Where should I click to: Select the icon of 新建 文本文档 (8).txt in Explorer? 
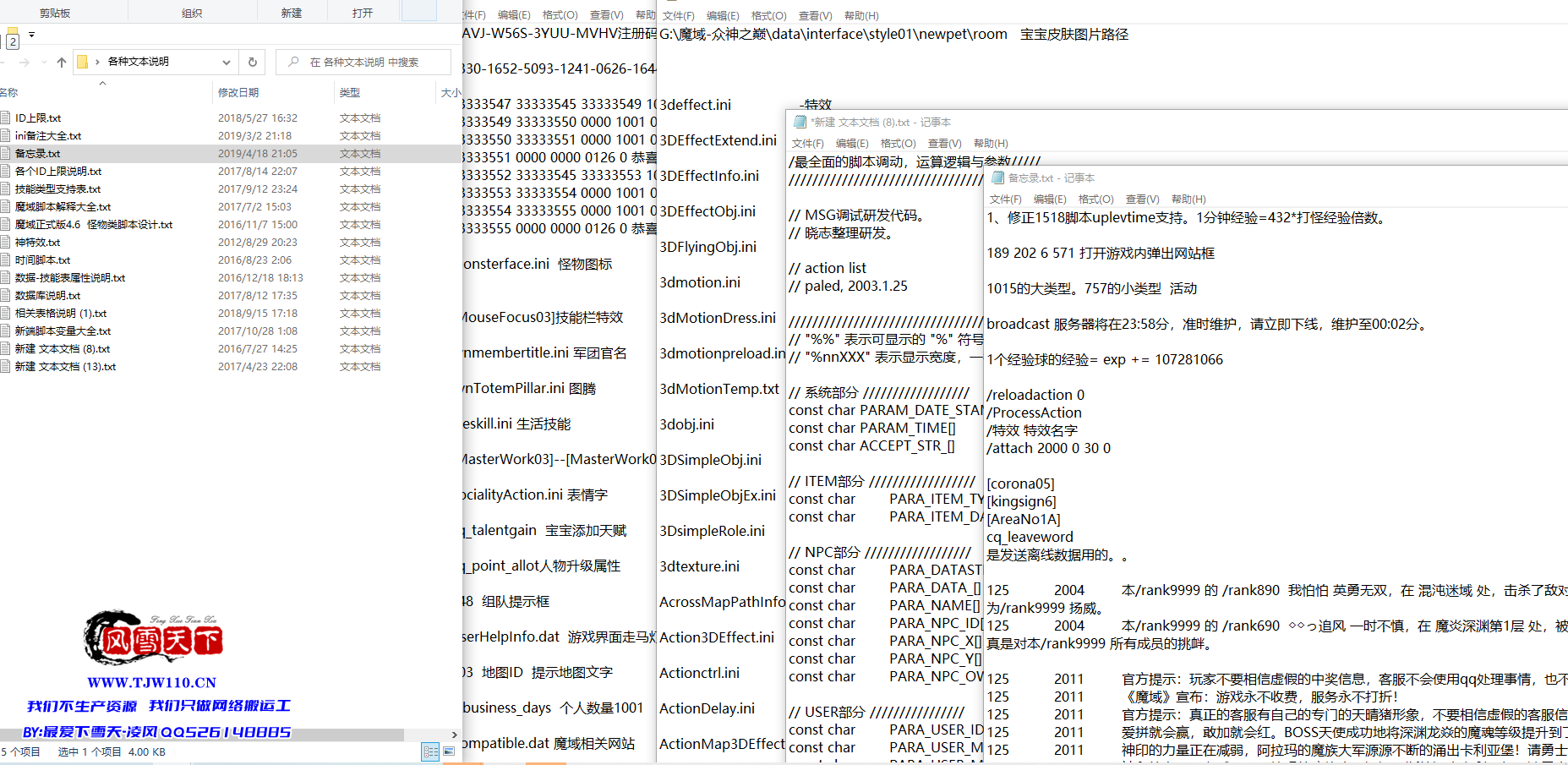click(x=6, y=349)
